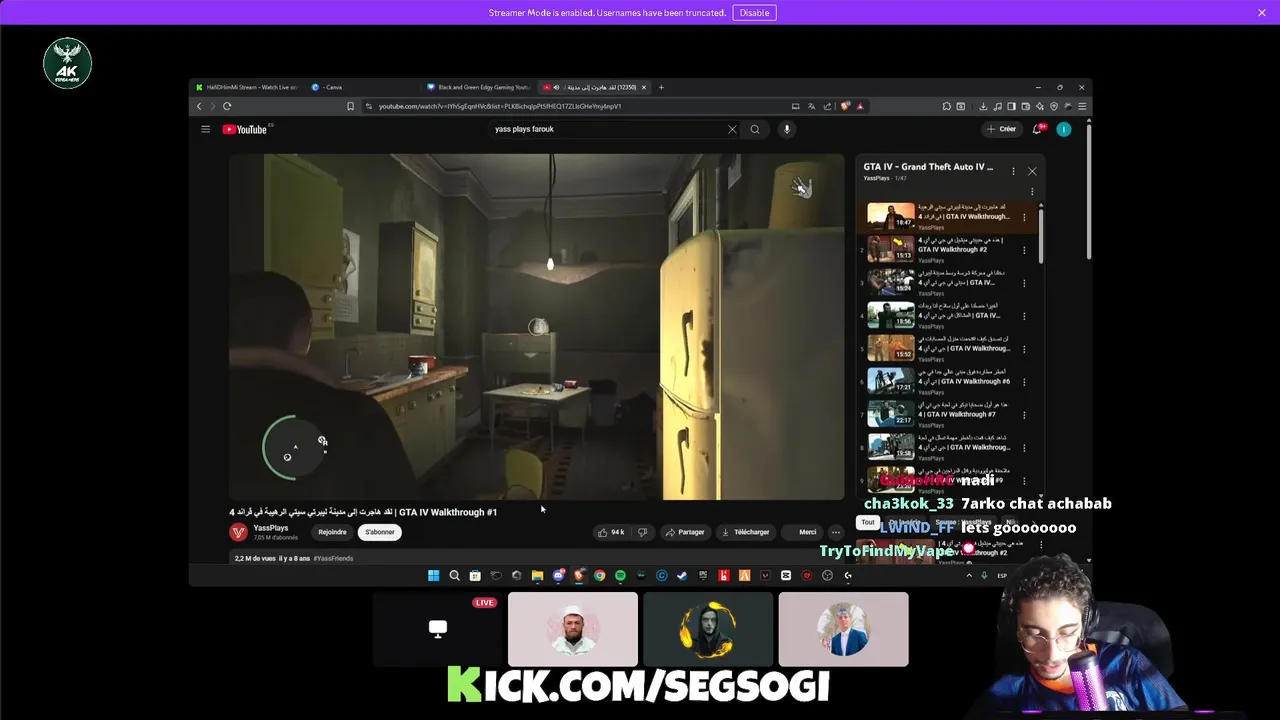This screenshot has width=1280, height=720.
Task: Open more actions ellipsis below video
Action: coord(836,532)
